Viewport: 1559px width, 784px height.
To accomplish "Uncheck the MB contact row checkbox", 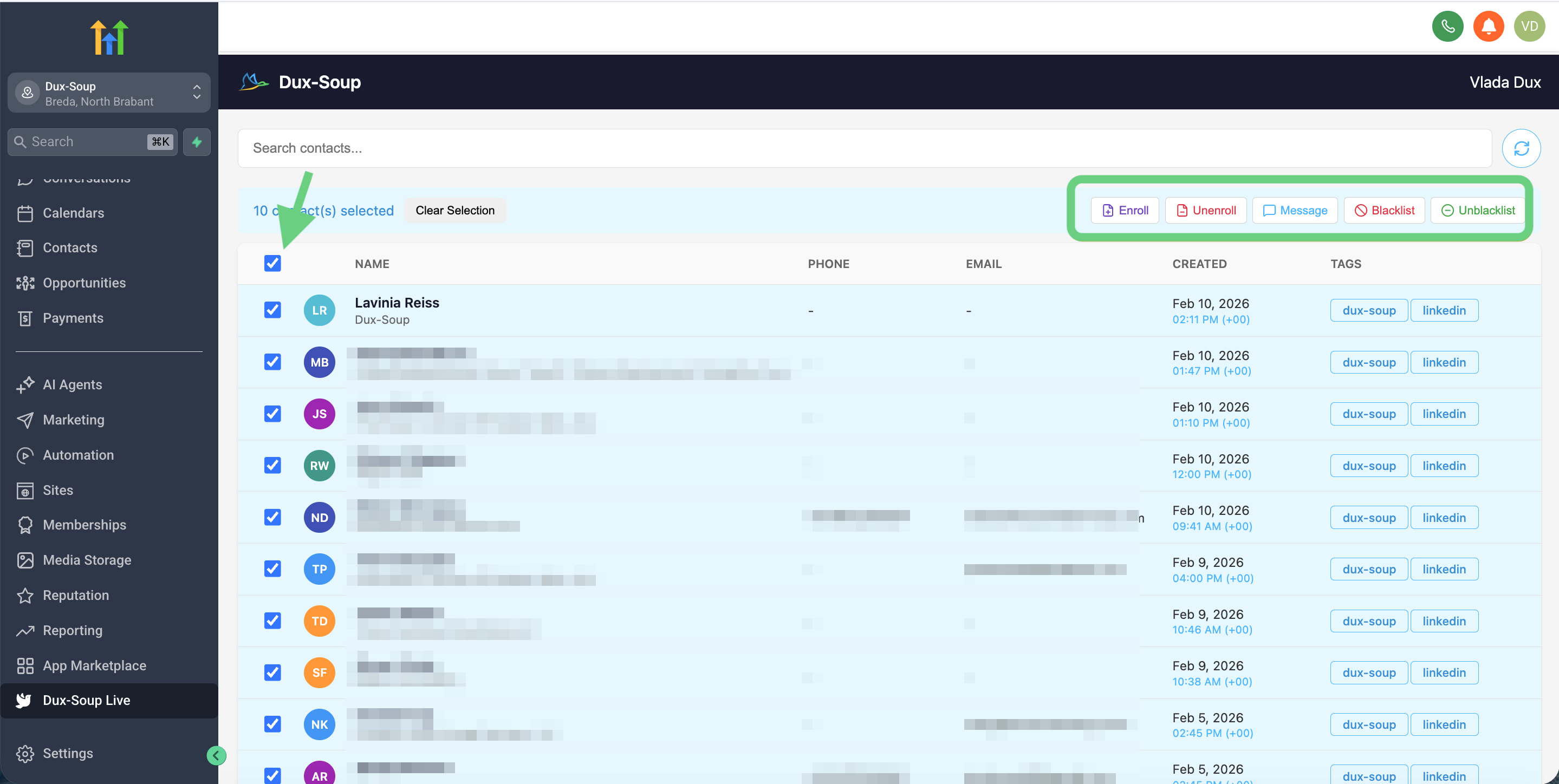I will point(272,362).
